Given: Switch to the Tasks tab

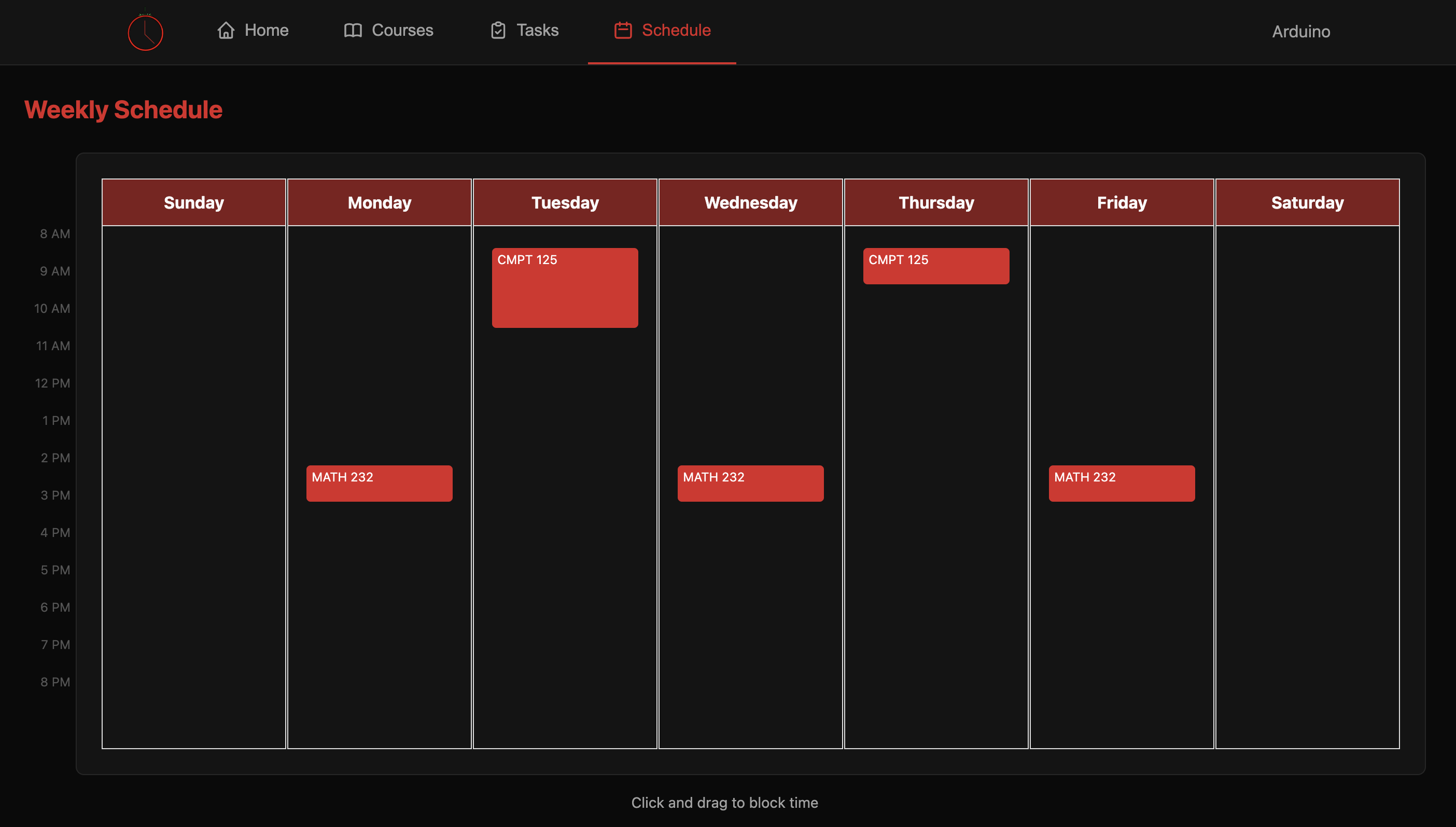Looking at the screenshot, I should [537, 30].
